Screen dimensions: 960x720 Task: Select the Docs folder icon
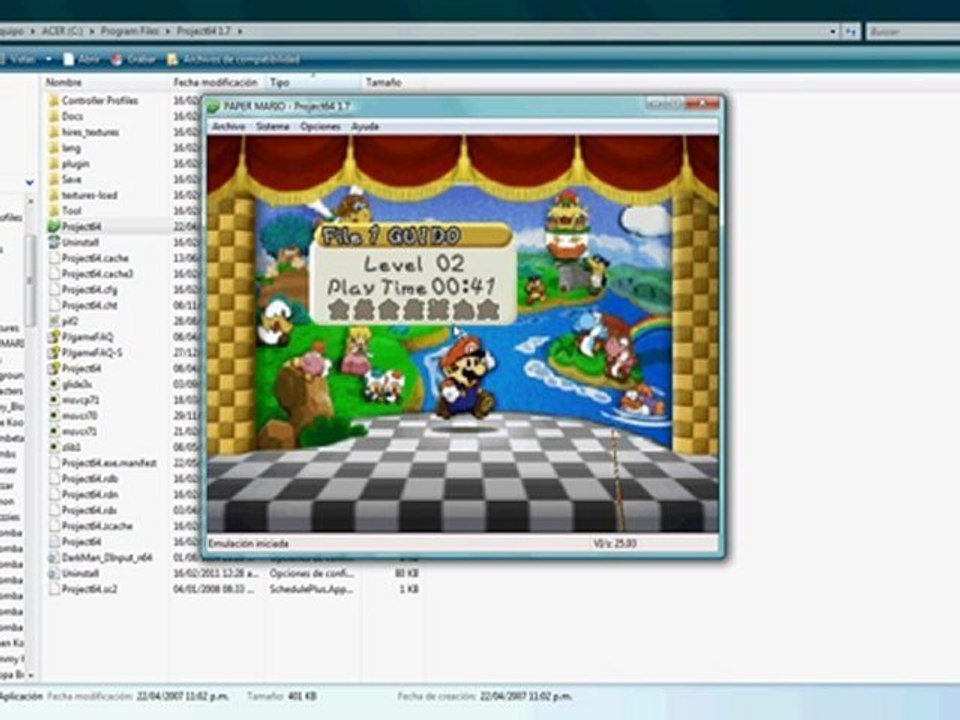coord(54,116)
